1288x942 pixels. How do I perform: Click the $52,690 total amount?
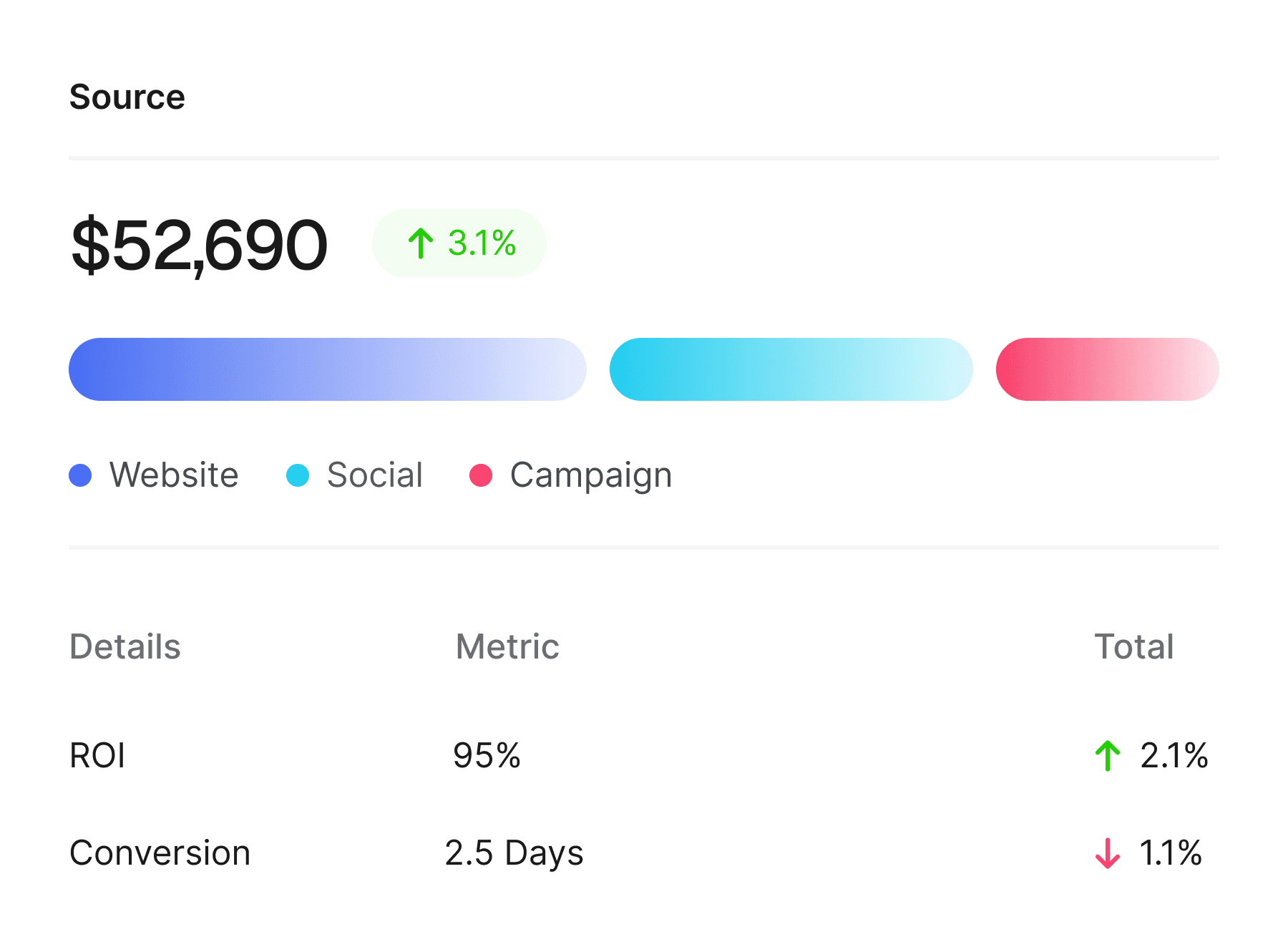pyautogui.click(x=199, y=246)
